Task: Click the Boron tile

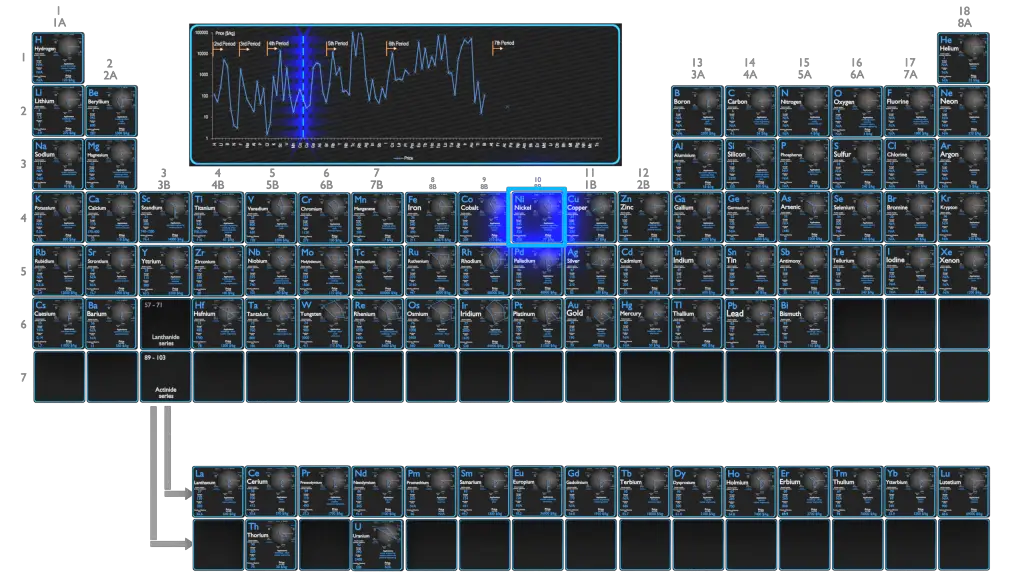Action: pos(697,111)
